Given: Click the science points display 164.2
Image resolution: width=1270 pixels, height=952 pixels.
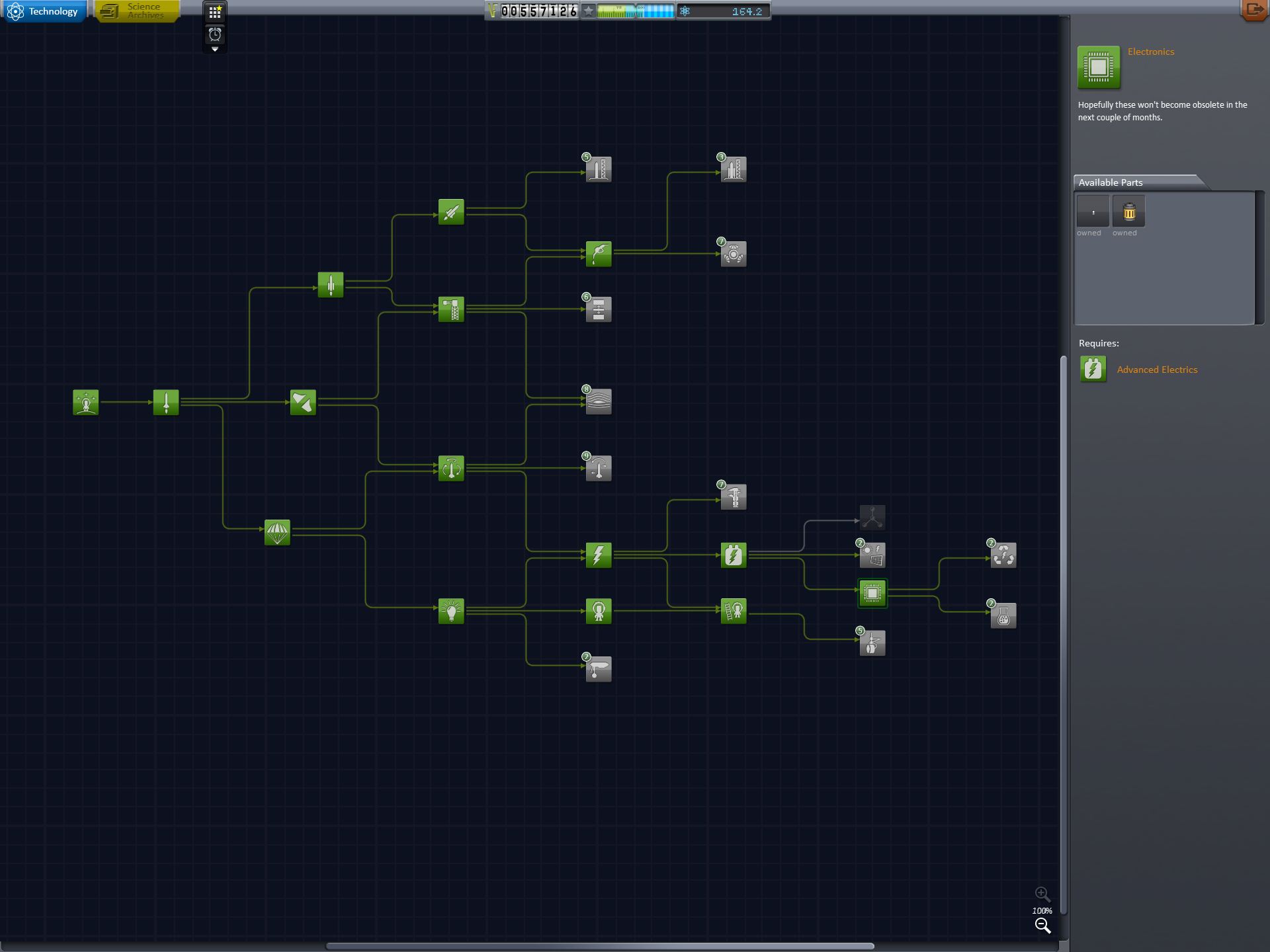Looking at the screenshot, I should coord(724,11).
